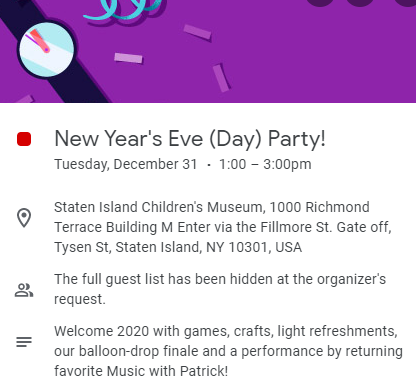Click the Tuesday, December 31 date

(126, 164)
